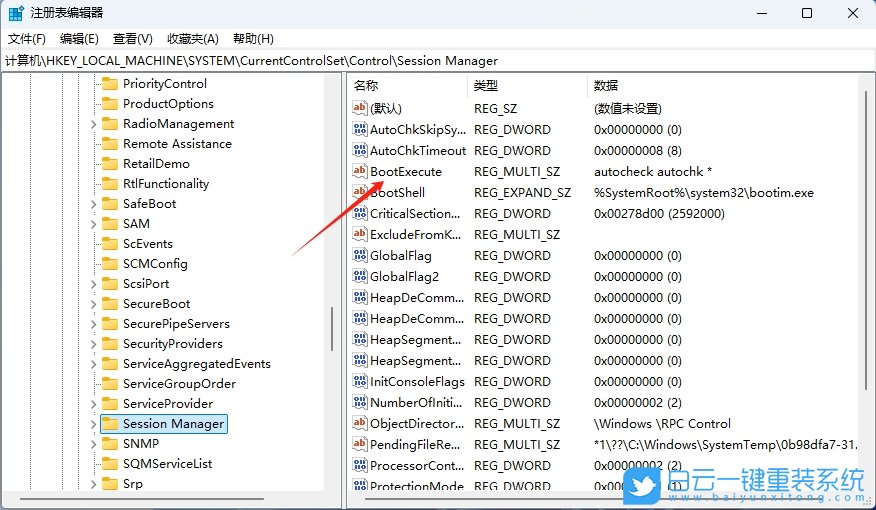The width and height of the screenshot is (876, 510).
Task: Click the 'autocheck autochk *' data cell
Action: [653, 171]
